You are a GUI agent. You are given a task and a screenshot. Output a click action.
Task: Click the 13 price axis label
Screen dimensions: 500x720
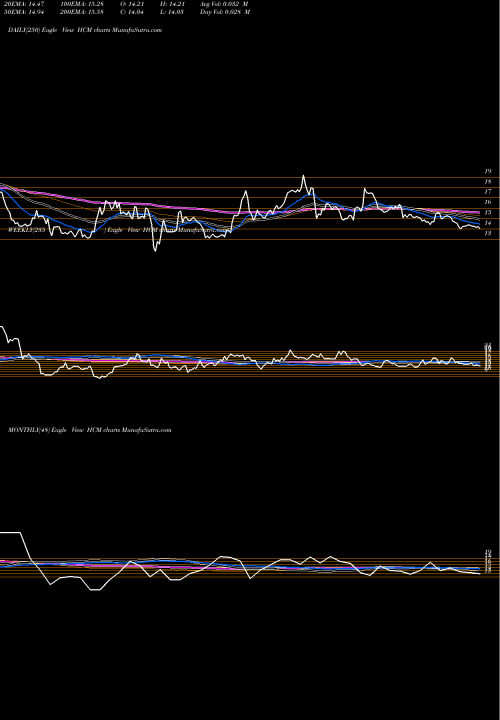click(x=488, y=233)
